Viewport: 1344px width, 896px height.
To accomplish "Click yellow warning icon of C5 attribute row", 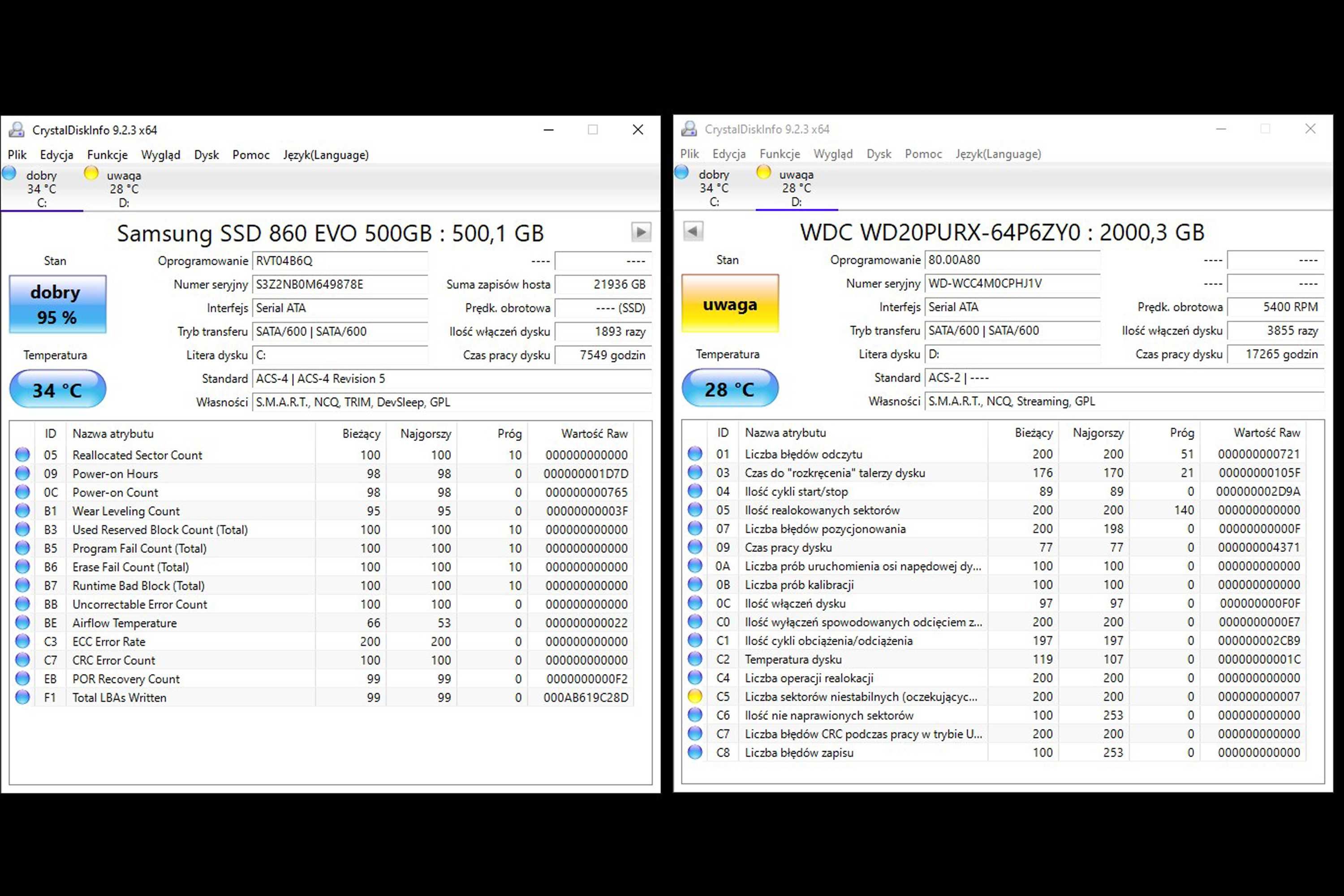I will [x=695, y=697].
